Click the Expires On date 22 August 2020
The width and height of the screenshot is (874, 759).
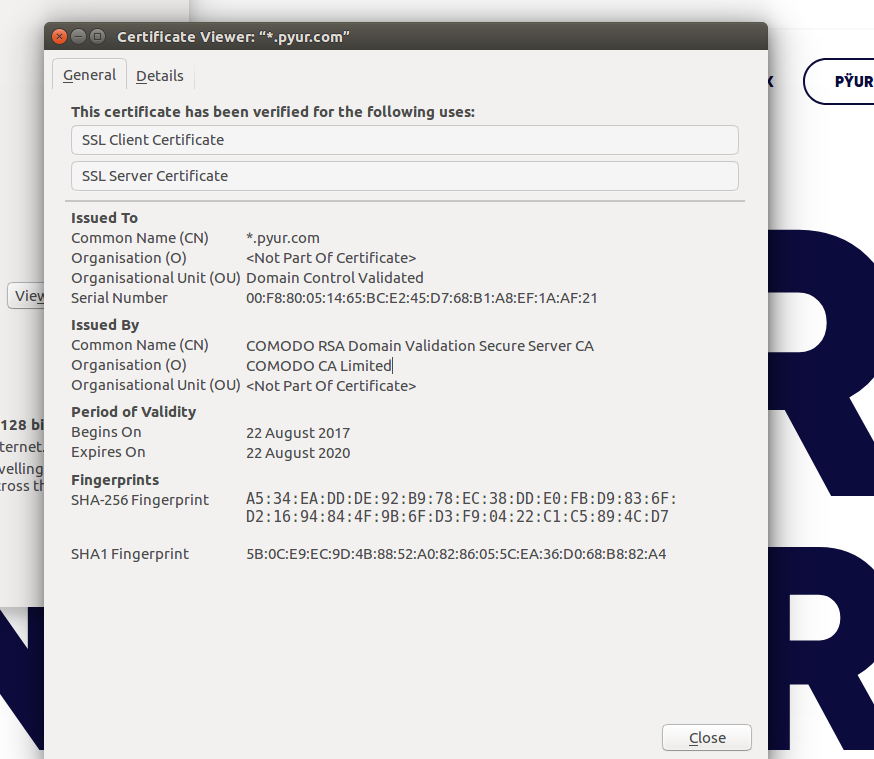(x=298, y=453)
